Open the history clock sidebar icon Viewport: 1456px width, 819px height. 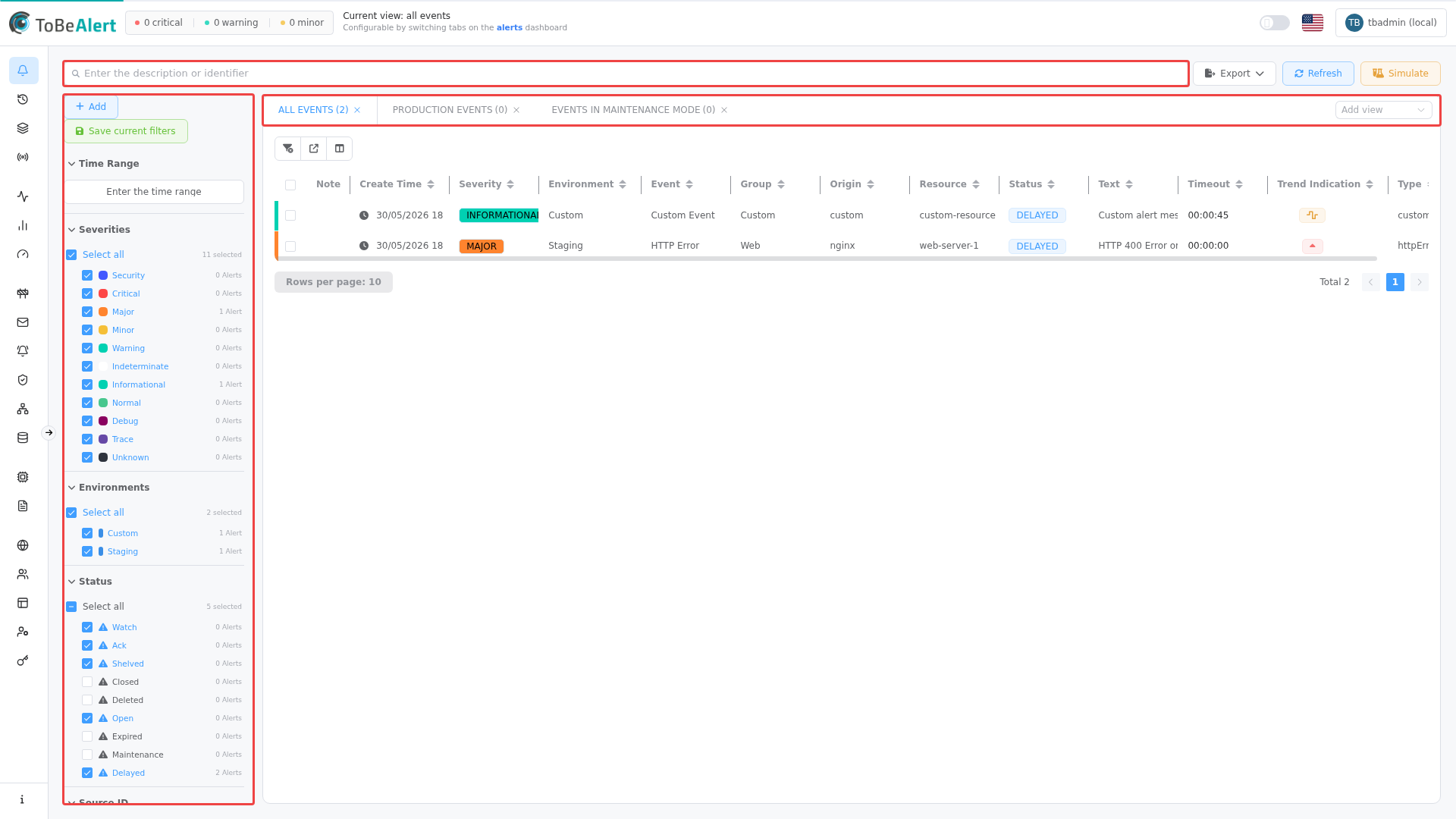(x=23, y=99)
